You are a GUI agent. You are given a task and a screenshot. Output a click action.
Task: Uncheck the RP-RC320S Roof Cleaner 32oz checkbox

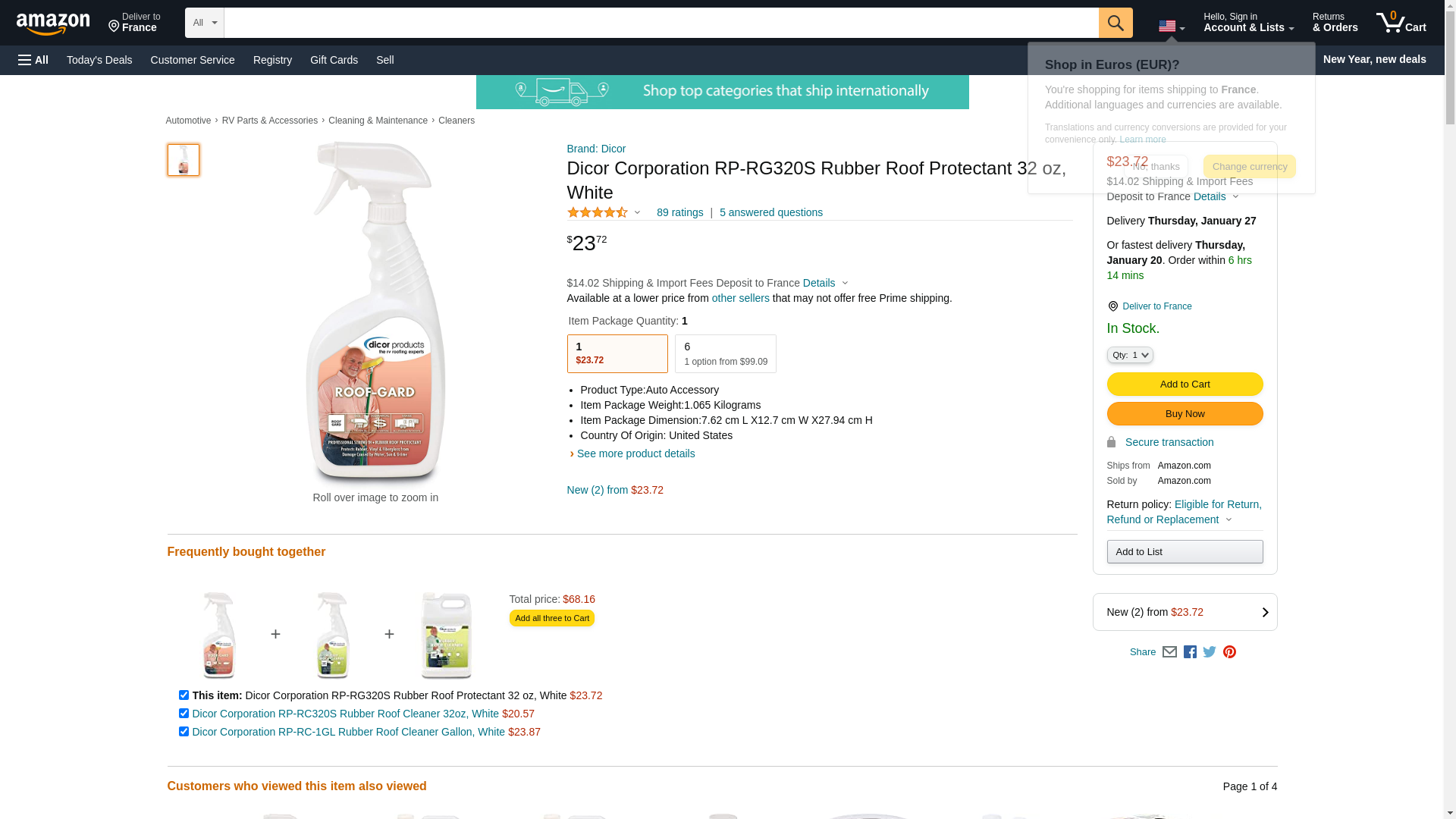coord(184,714)
